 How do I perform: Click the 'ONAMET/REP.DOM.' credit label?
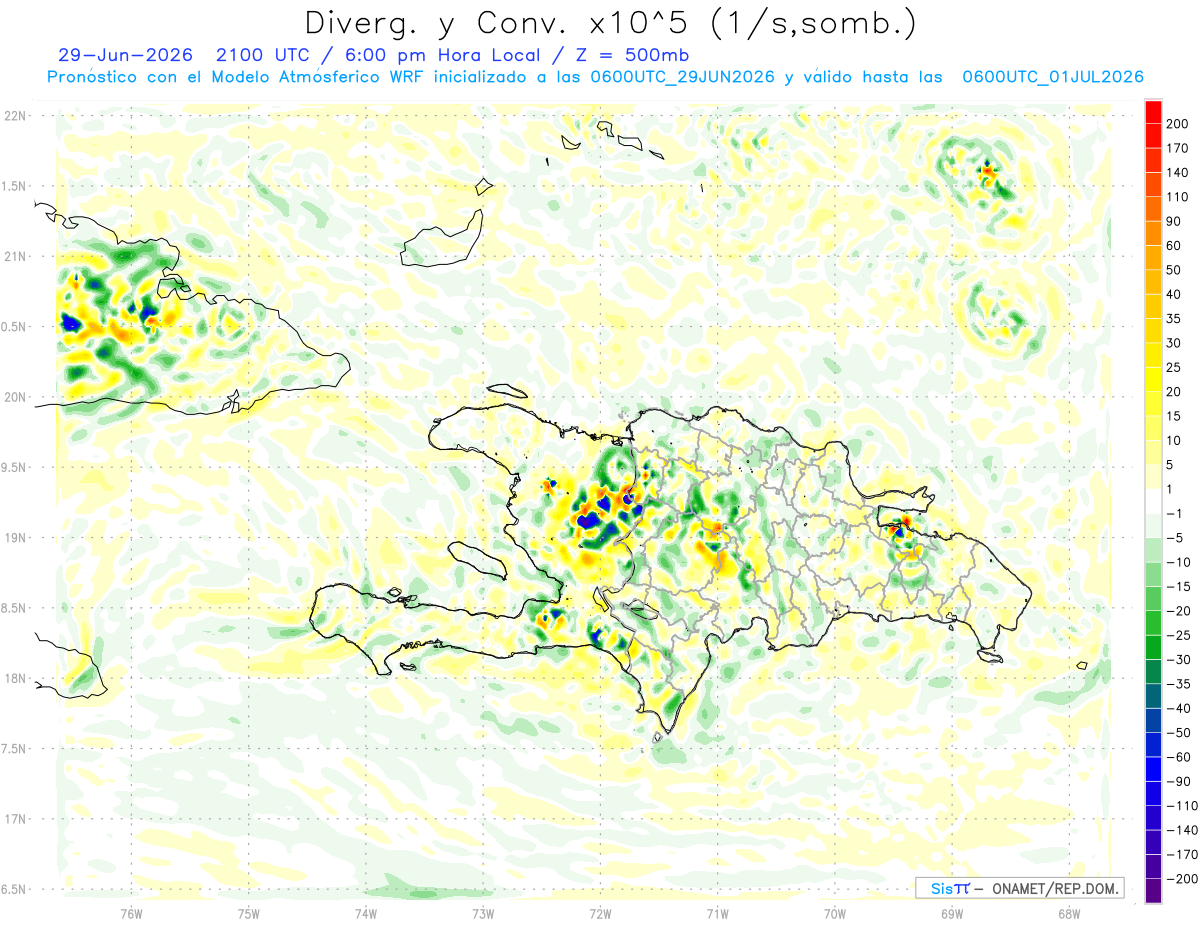(1054, 888)
